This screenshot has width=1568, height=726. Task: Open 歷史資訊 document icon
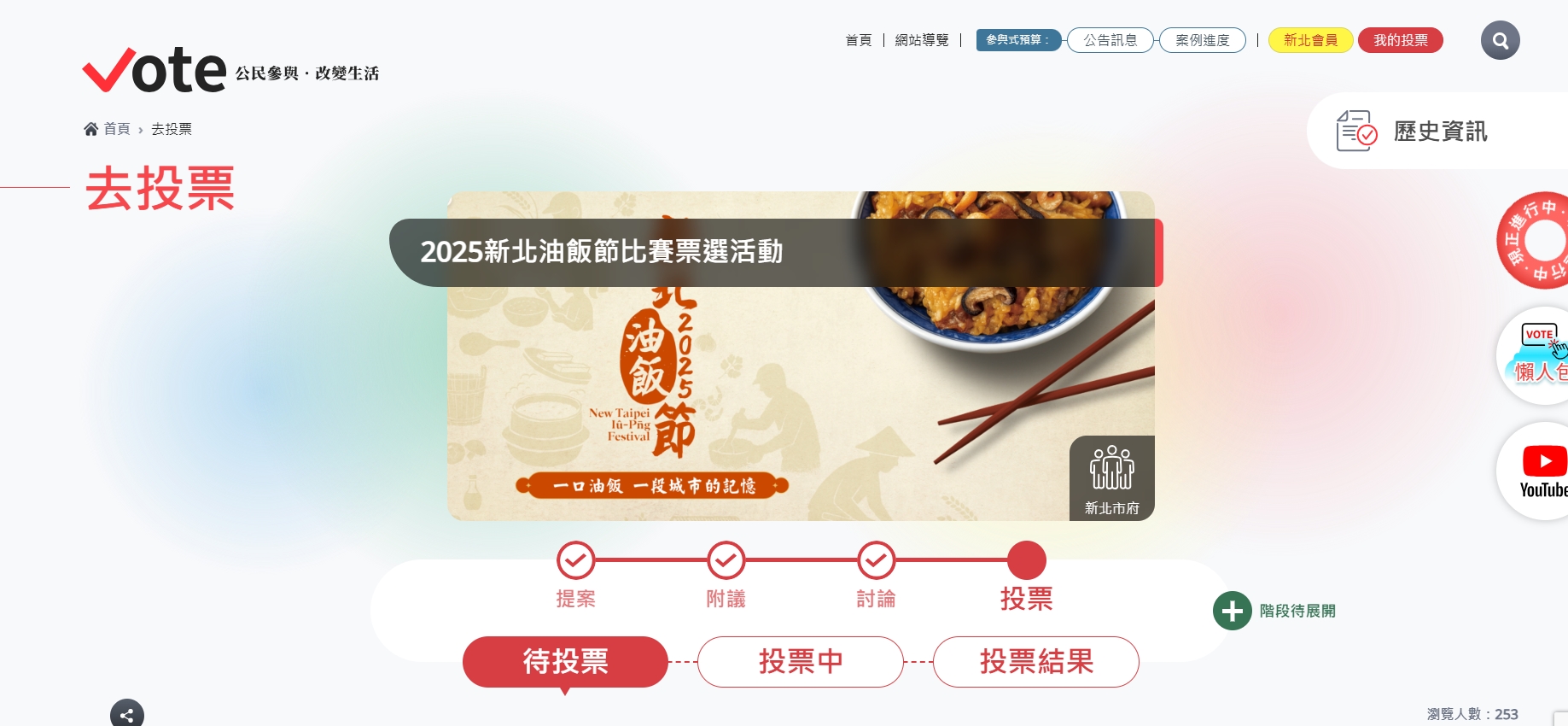[1356, 131]
